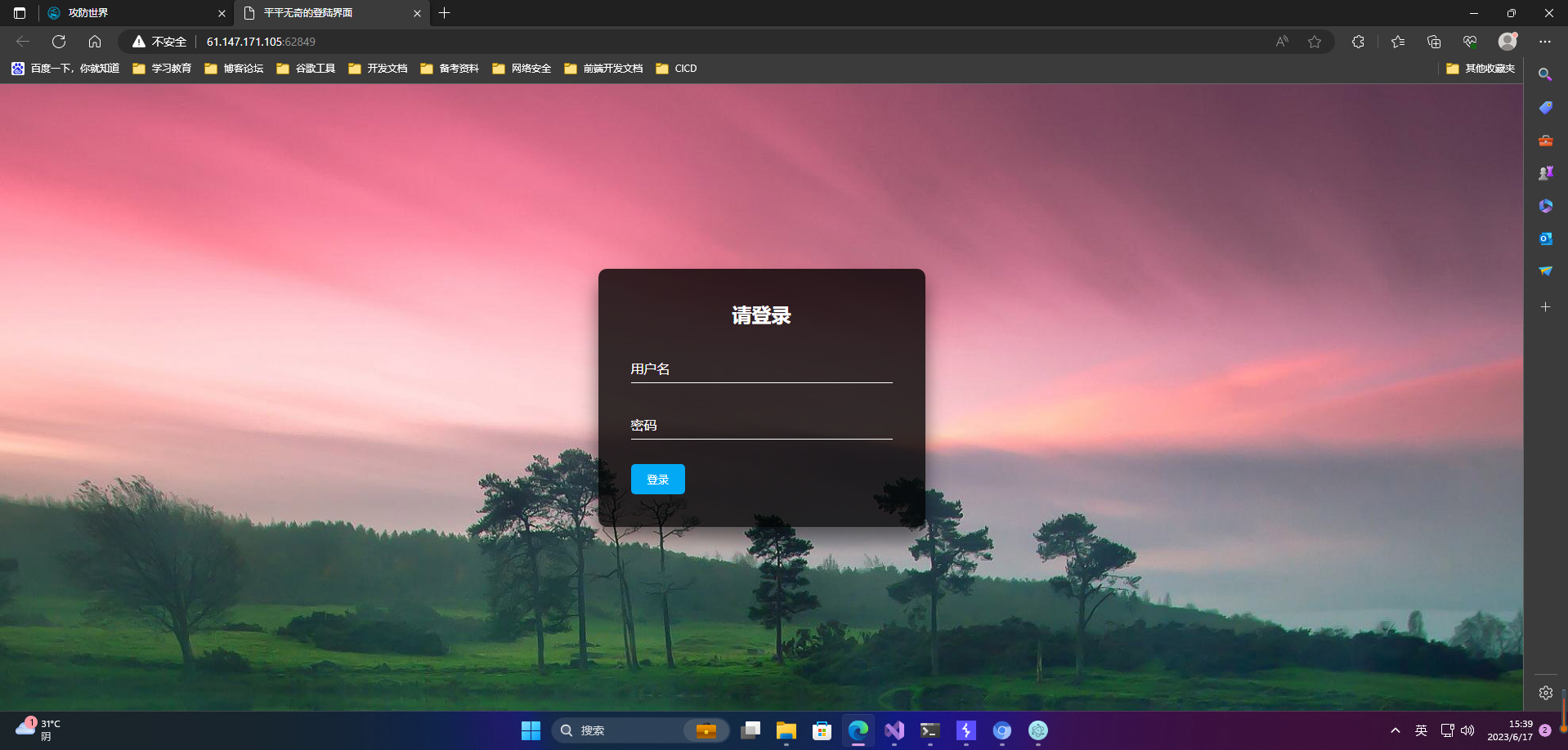
Task: Open the clock showing 15:39
Action: pos(1509,730)
